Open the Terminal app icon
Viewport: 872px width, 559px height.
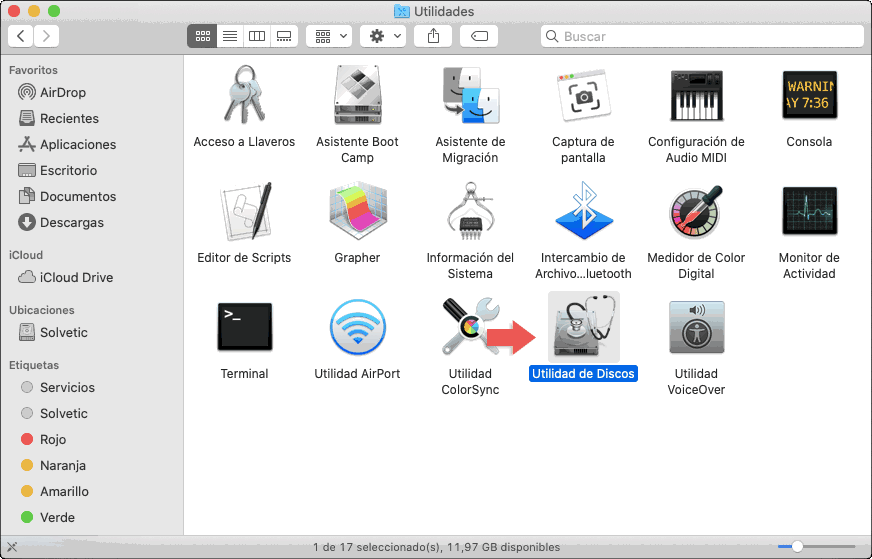pyautogui.click(x=244, y=328)
